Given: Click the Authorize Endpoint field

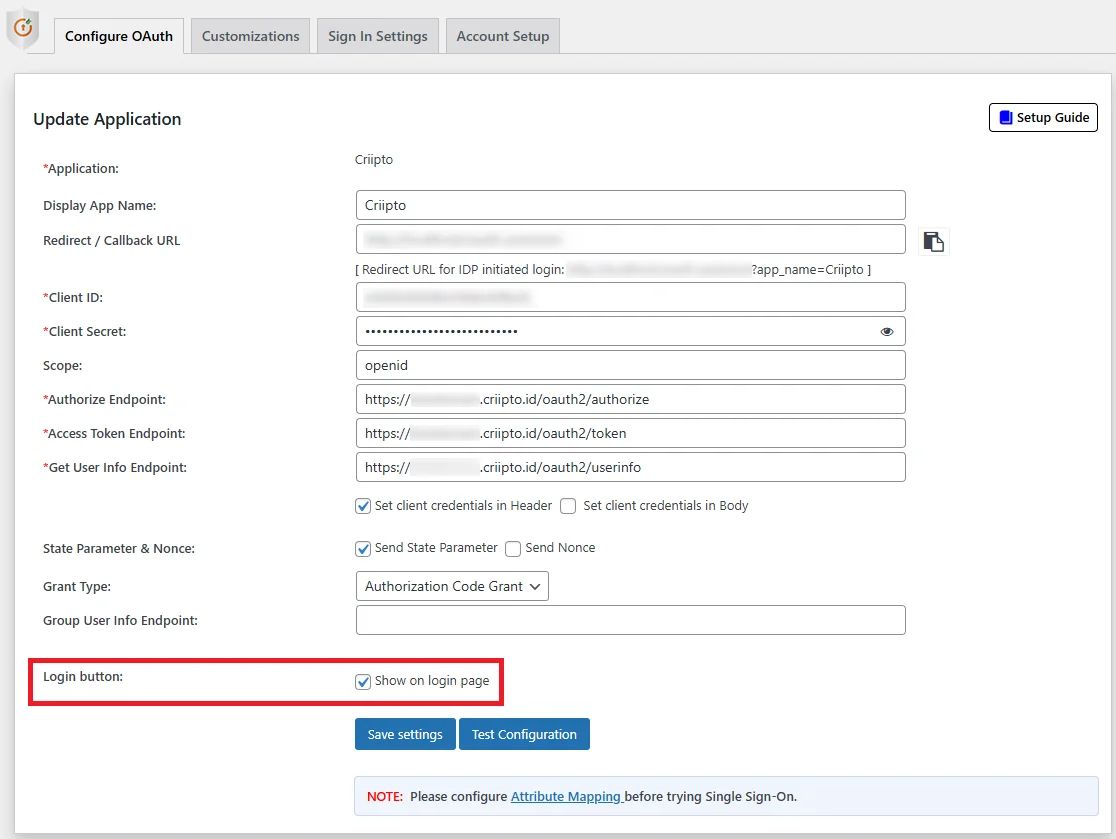Looking at the screenshot, I should point(631,399).
